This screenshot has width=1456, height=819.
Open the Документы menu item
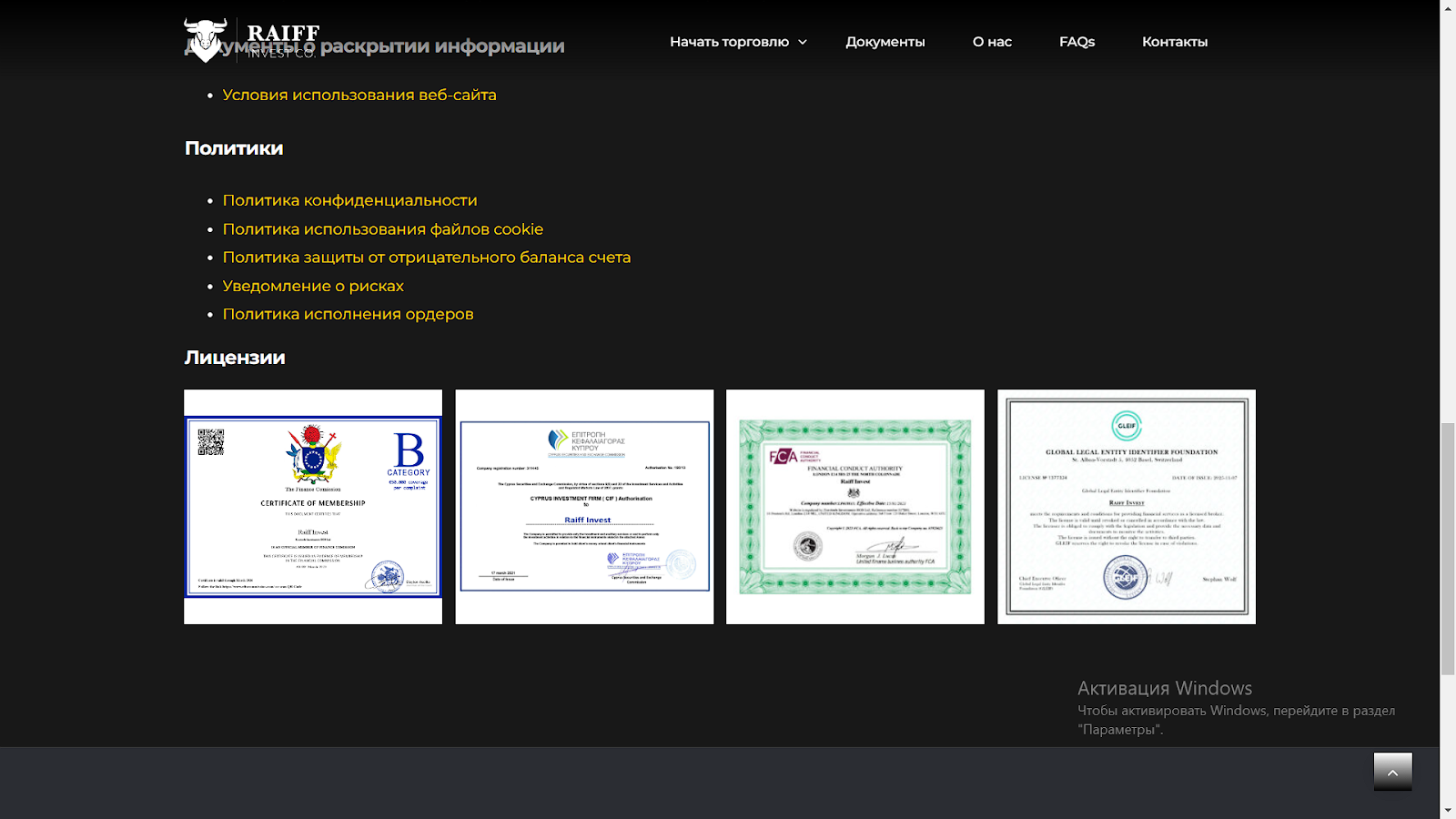pyautogui.click(x=885, y=42)
